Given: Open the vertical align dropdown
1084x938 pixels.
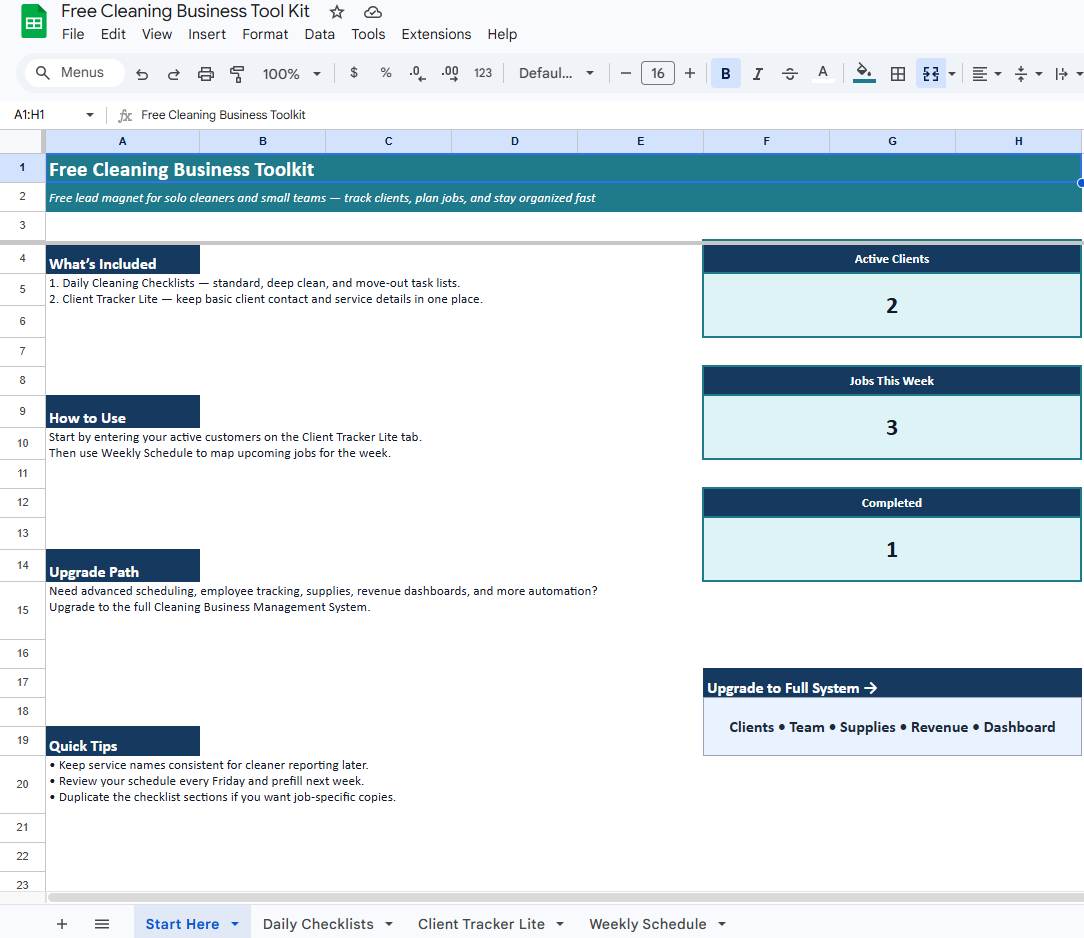Looking at the screenshot, I should click(1028, 74).
